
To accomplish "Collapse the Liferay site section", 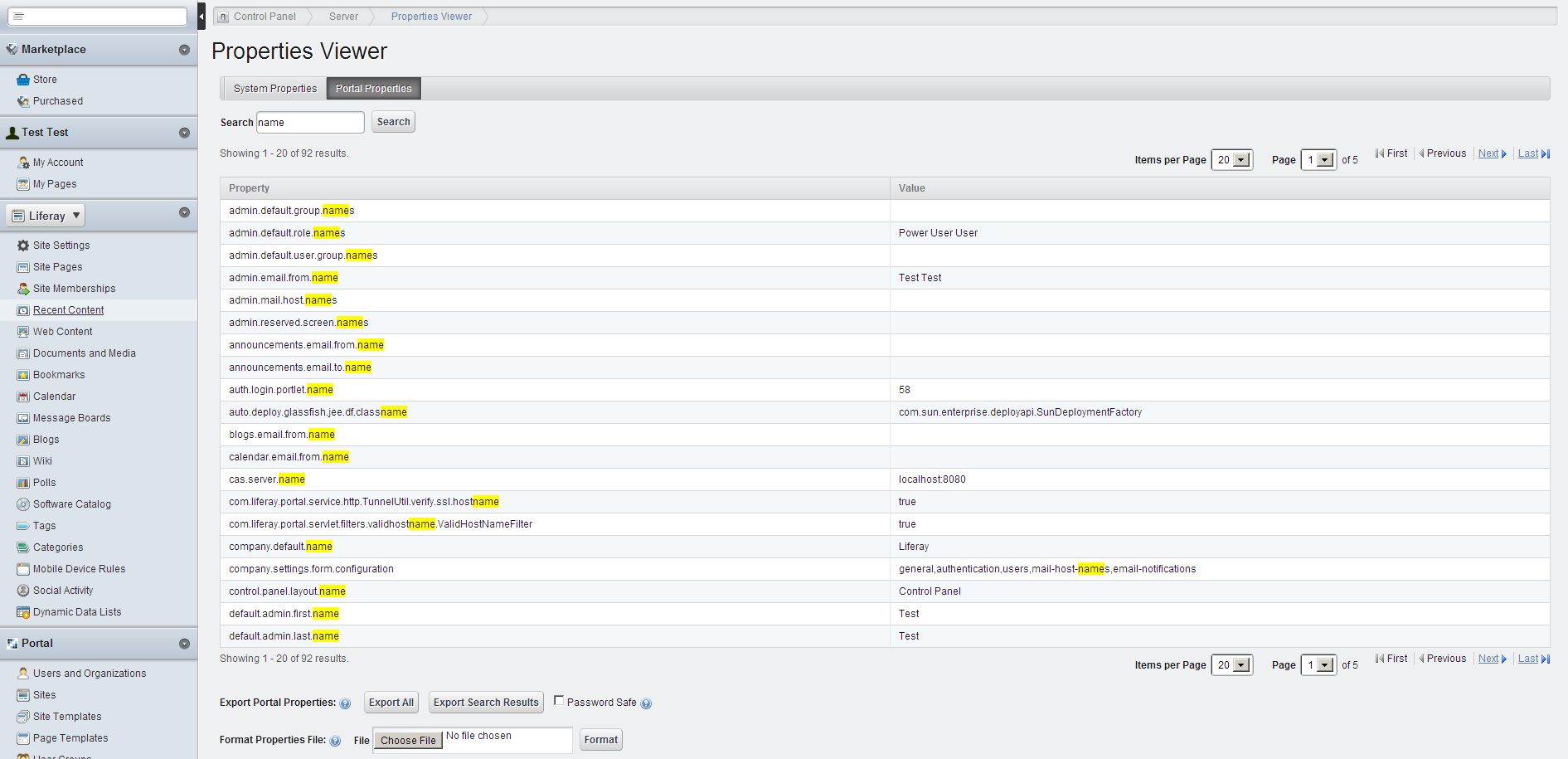I will click(184, 212).
